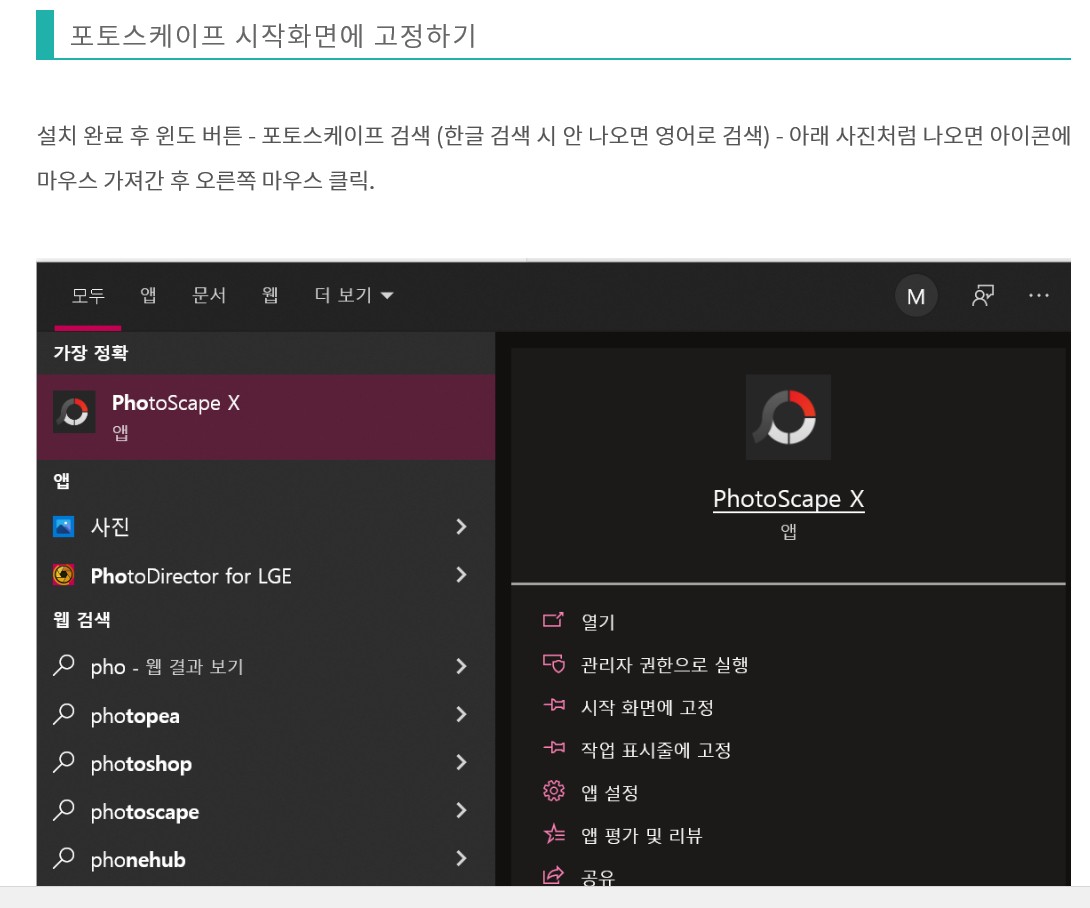
Task: Select the PhotoDirector for LGE result
Action: (266, 576)
